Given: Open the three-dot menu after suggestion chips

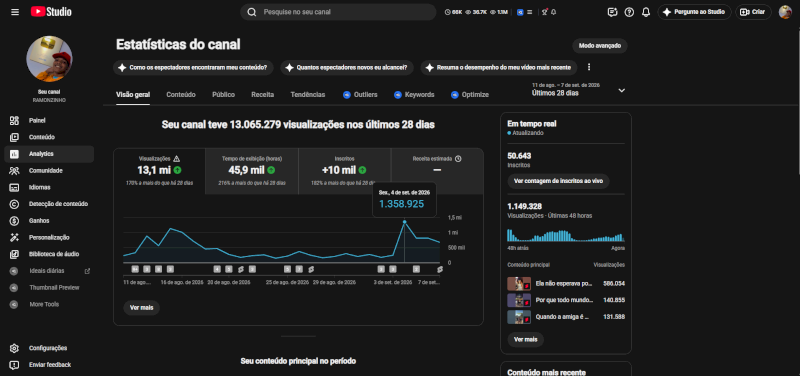Looking at the screenshot, I should click(x=589, y=67).
